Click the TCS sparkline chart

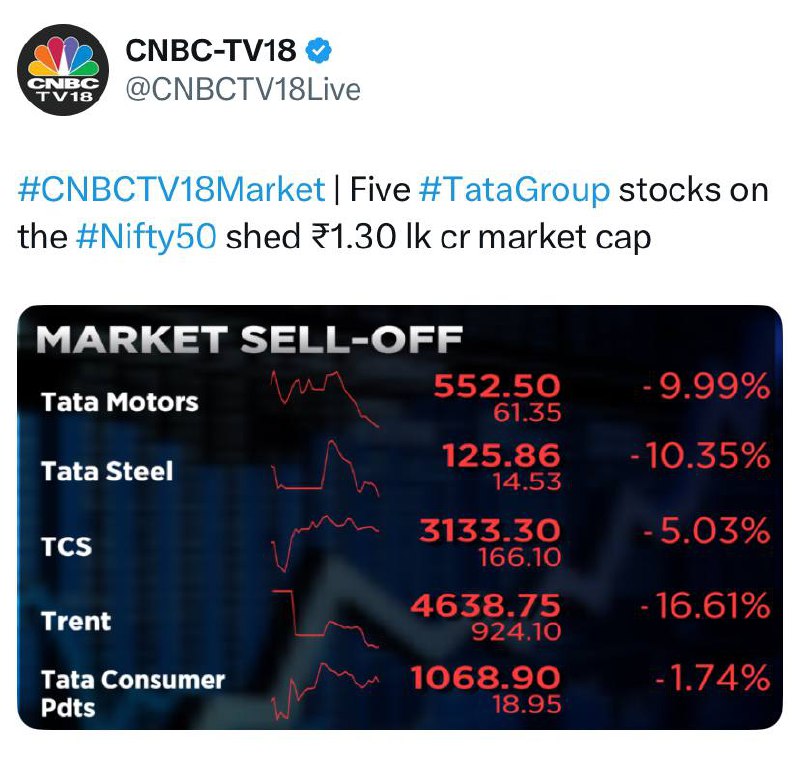[x=325, y=544]
